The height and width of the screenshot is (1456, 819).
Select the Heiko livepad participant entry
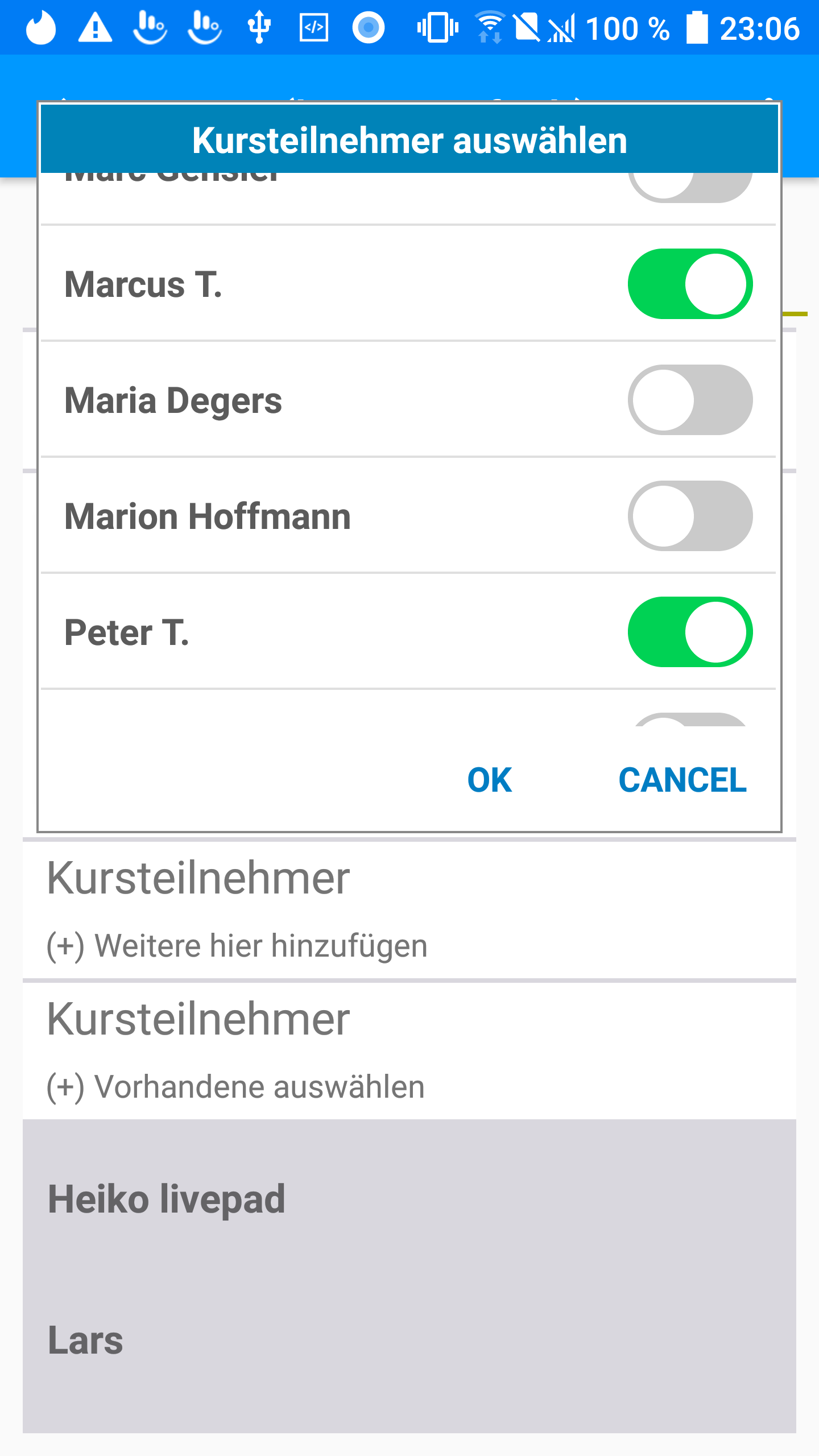click(x=166, y=1199)
